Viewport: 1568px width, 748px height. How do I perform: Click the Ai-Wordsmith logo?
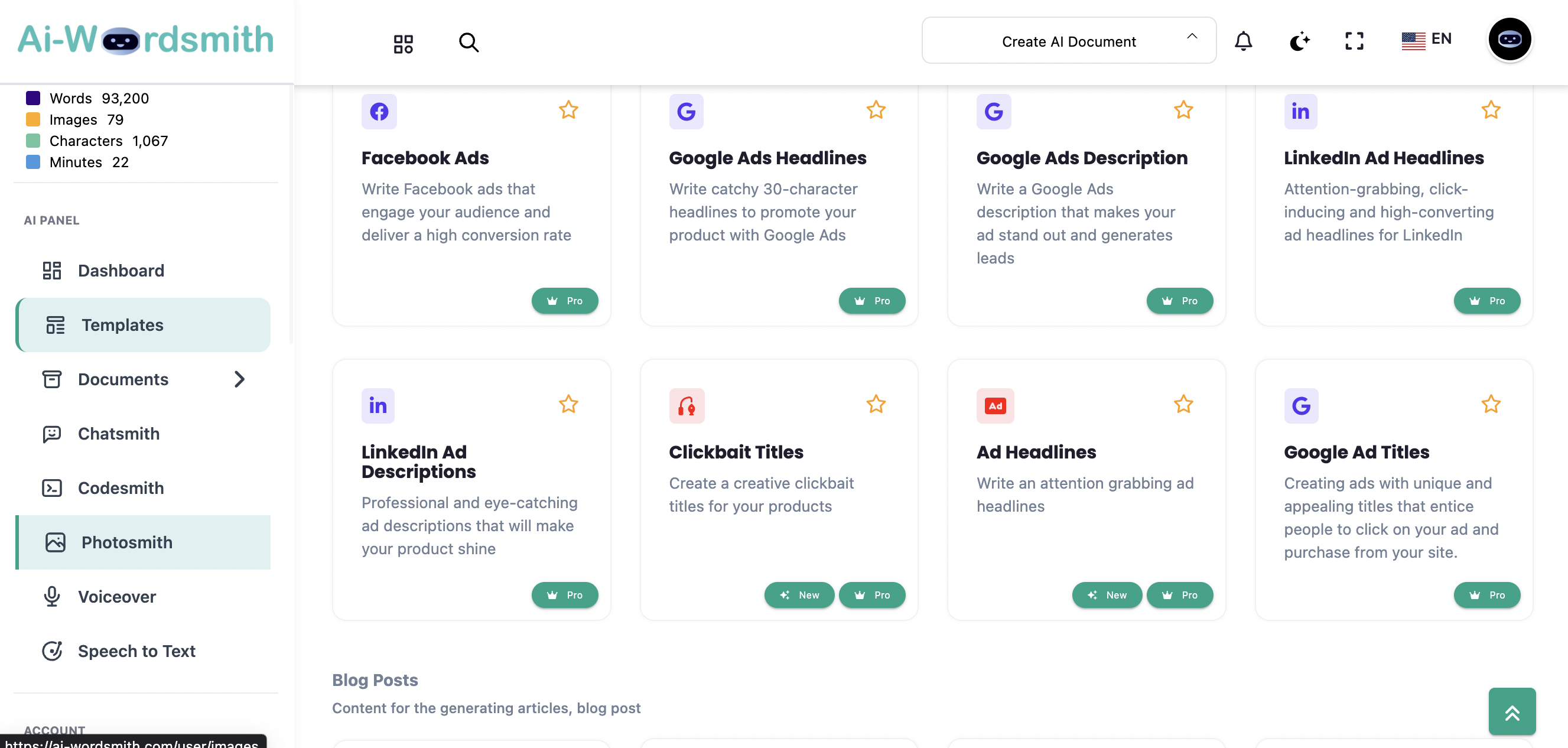tap(145, 40)
